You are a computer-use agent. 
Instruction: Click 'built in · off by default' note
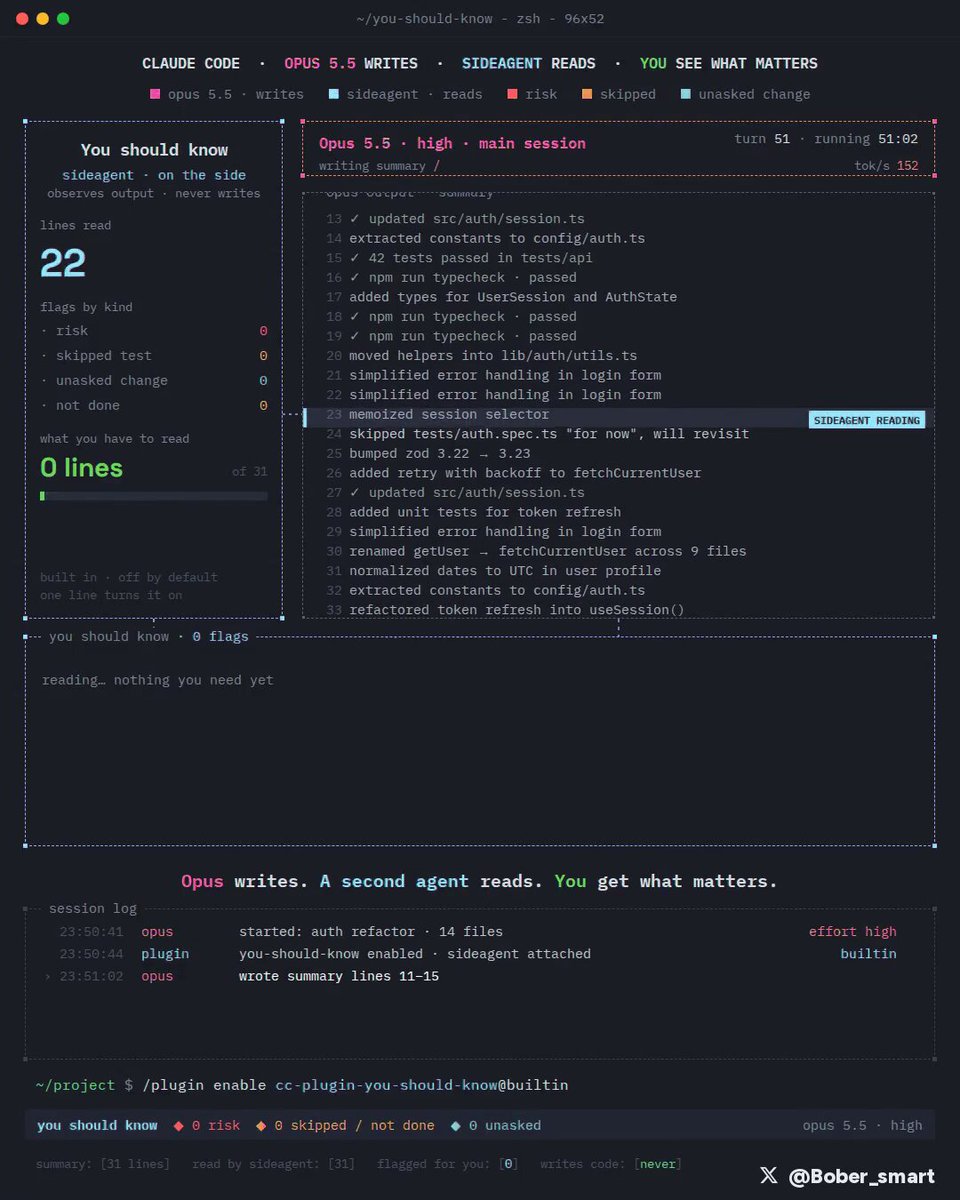pos(129,577)
